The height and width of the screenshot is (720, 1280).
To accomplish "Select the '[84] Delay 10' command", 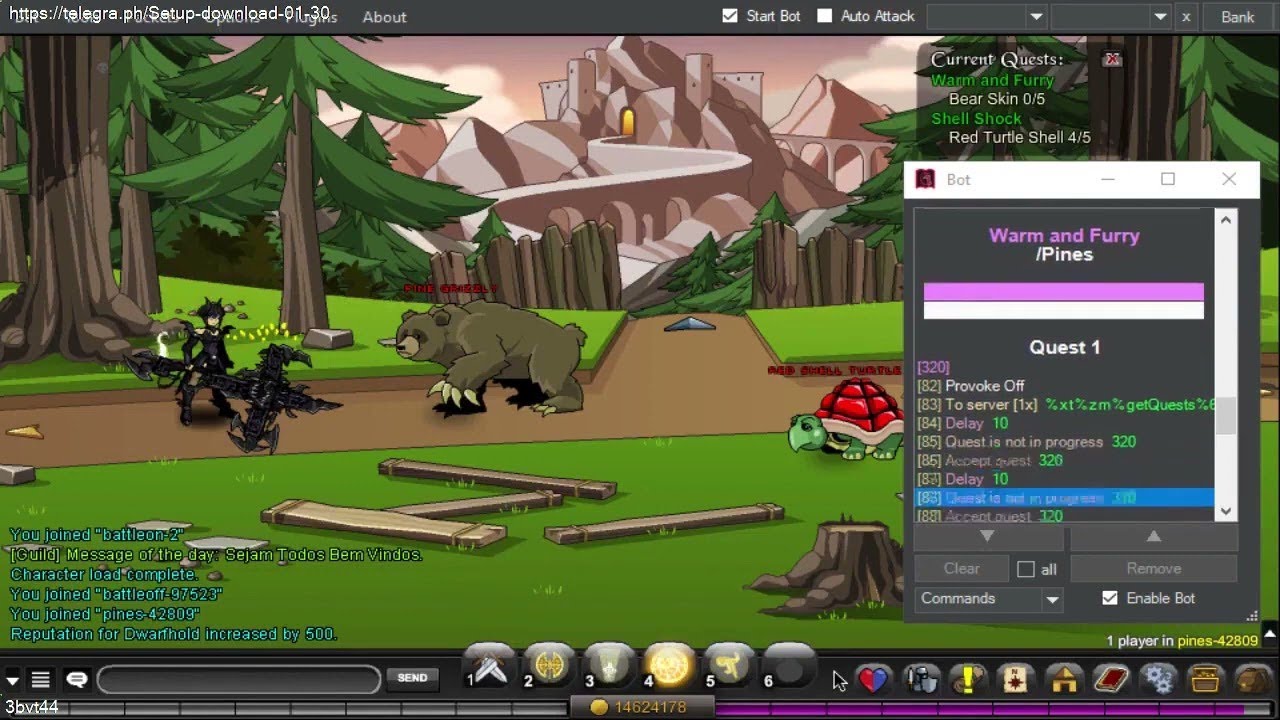I will [x=1065, y=423].
